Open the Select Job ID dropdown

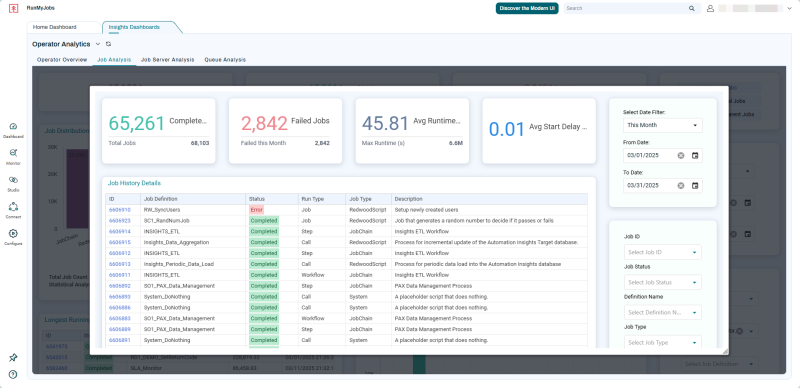pos(662,252)
